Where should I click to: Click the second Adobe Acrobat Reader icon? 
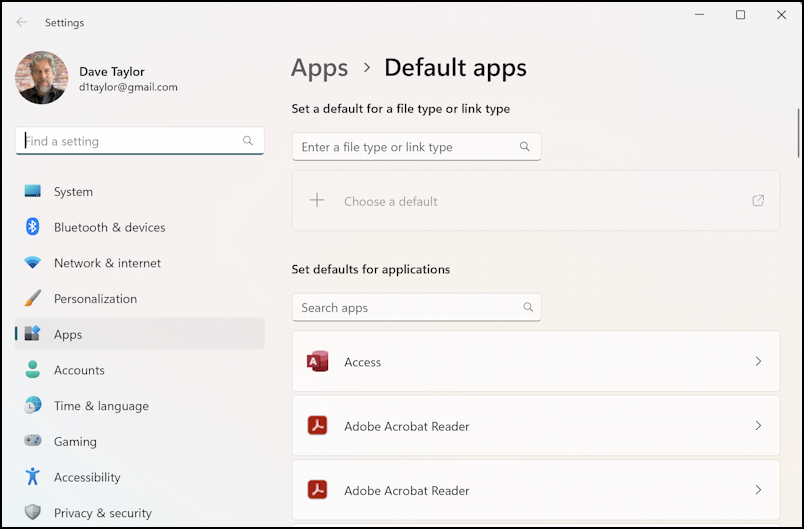point(317,490)
